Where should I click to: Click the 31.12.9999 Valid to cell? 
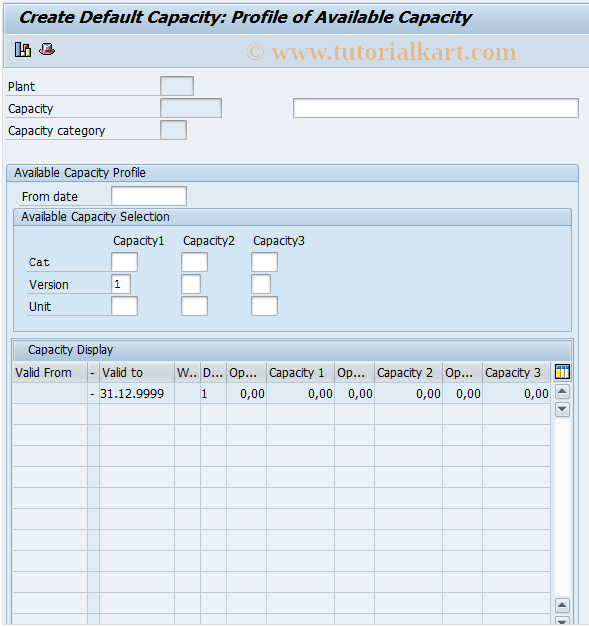[137, 393]
